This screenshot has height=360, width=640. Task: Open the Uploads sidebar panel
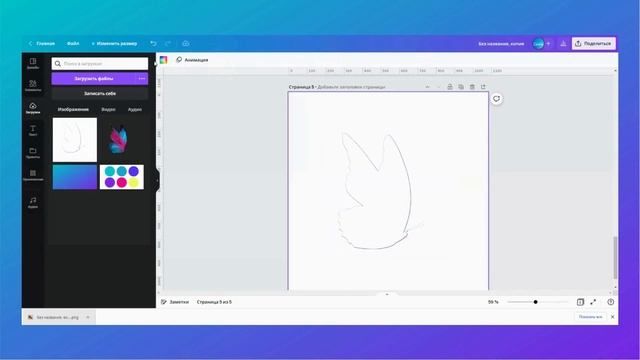(x=33, y=108)
